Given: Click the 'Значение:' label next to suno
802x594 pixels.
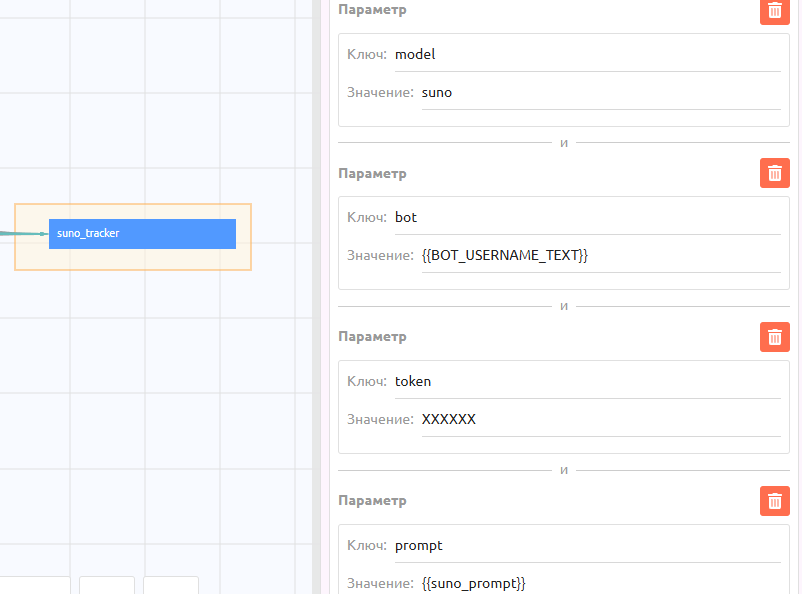Looking at the screenshot, I should [x=380, y=93].
